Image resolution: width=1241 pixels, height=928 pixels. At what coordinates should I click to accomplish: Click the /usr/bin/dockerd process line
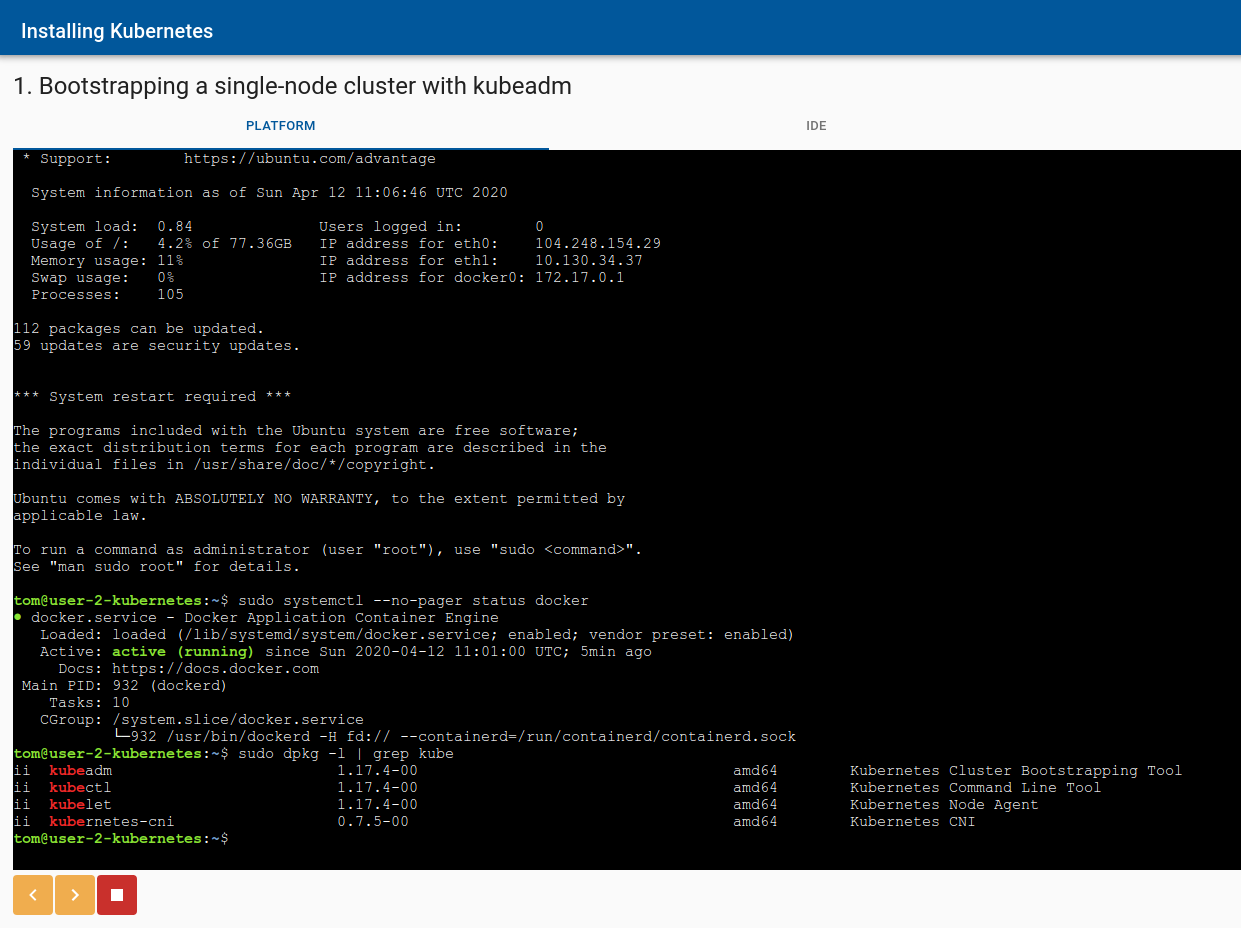(x=455, y=736)
